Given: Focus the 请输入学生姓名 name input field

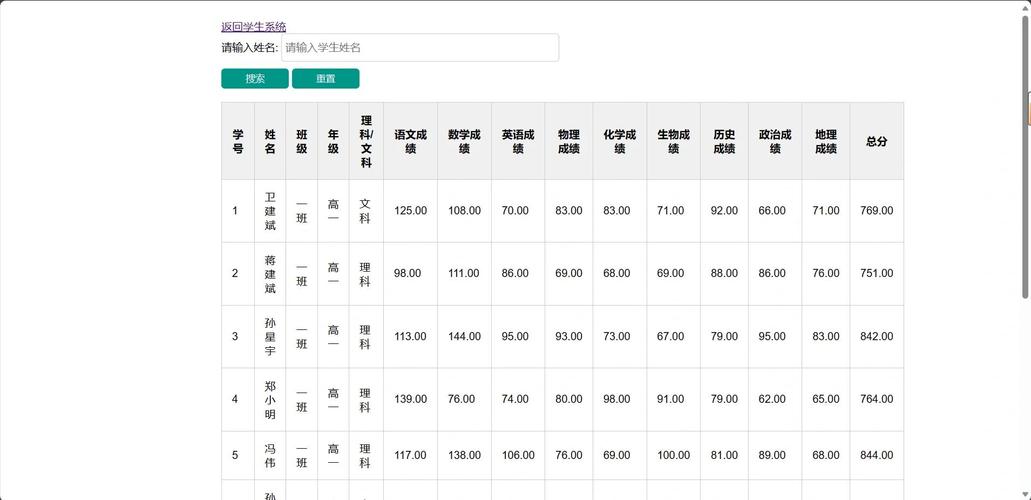Looking at the screenshot, I should click(x=420, y=47).
